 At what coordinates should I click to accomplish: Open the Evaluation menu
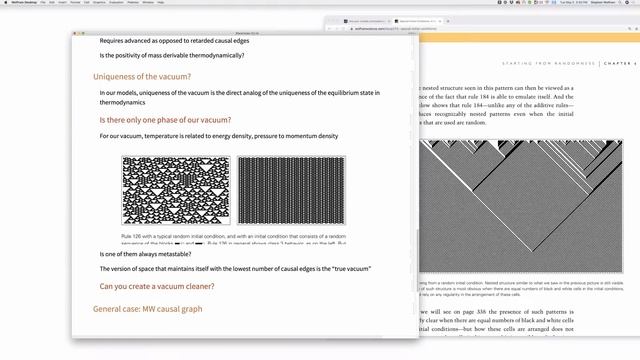(x=116, y=2)
